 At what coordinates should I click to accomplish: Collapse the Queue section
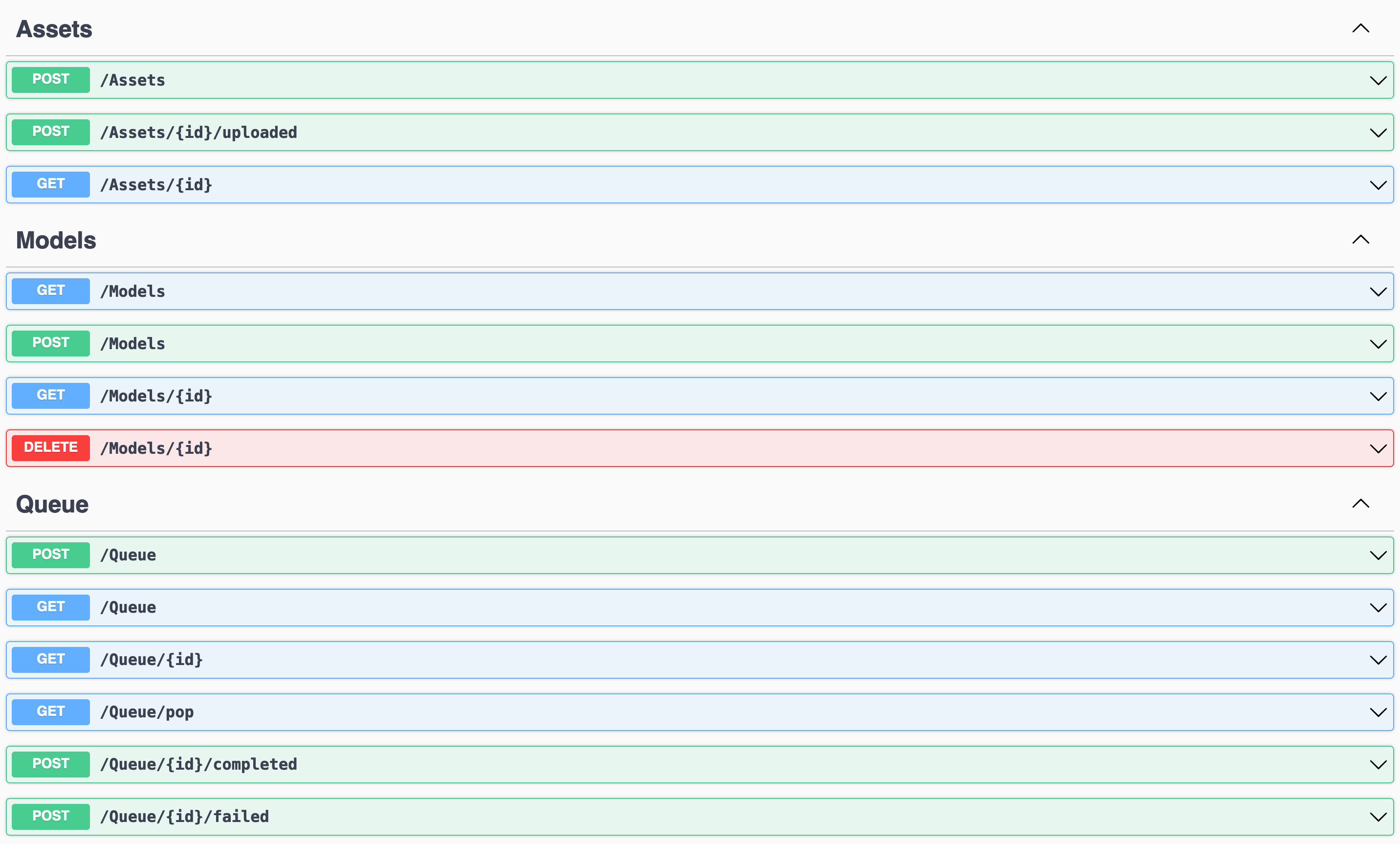point(1360,502)
